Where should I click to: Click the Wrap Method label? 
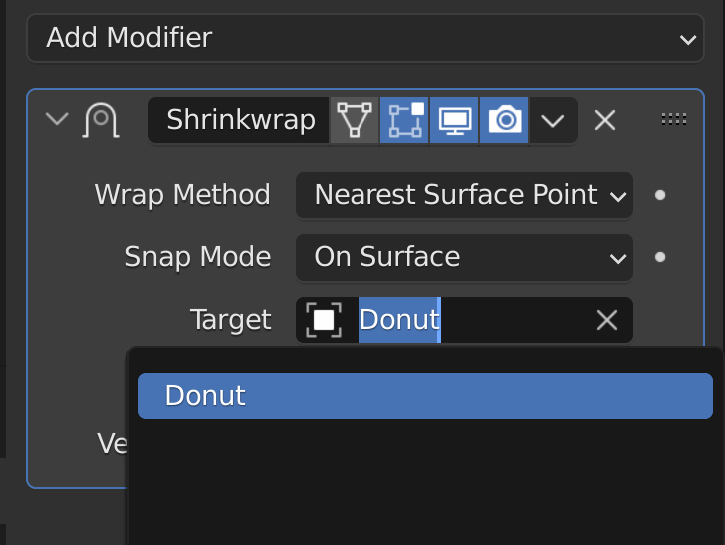(183, 195)
